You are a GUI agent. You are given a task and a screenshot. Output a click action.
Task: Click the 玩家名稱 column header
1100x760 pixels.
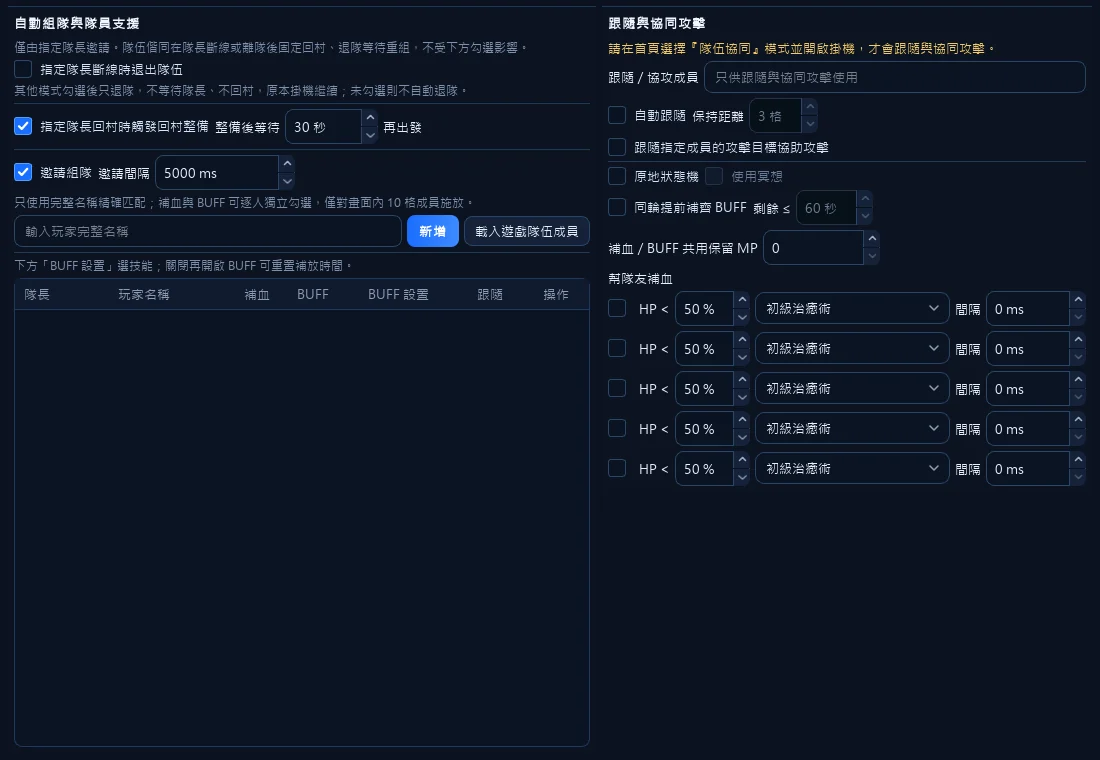[144, 294]
